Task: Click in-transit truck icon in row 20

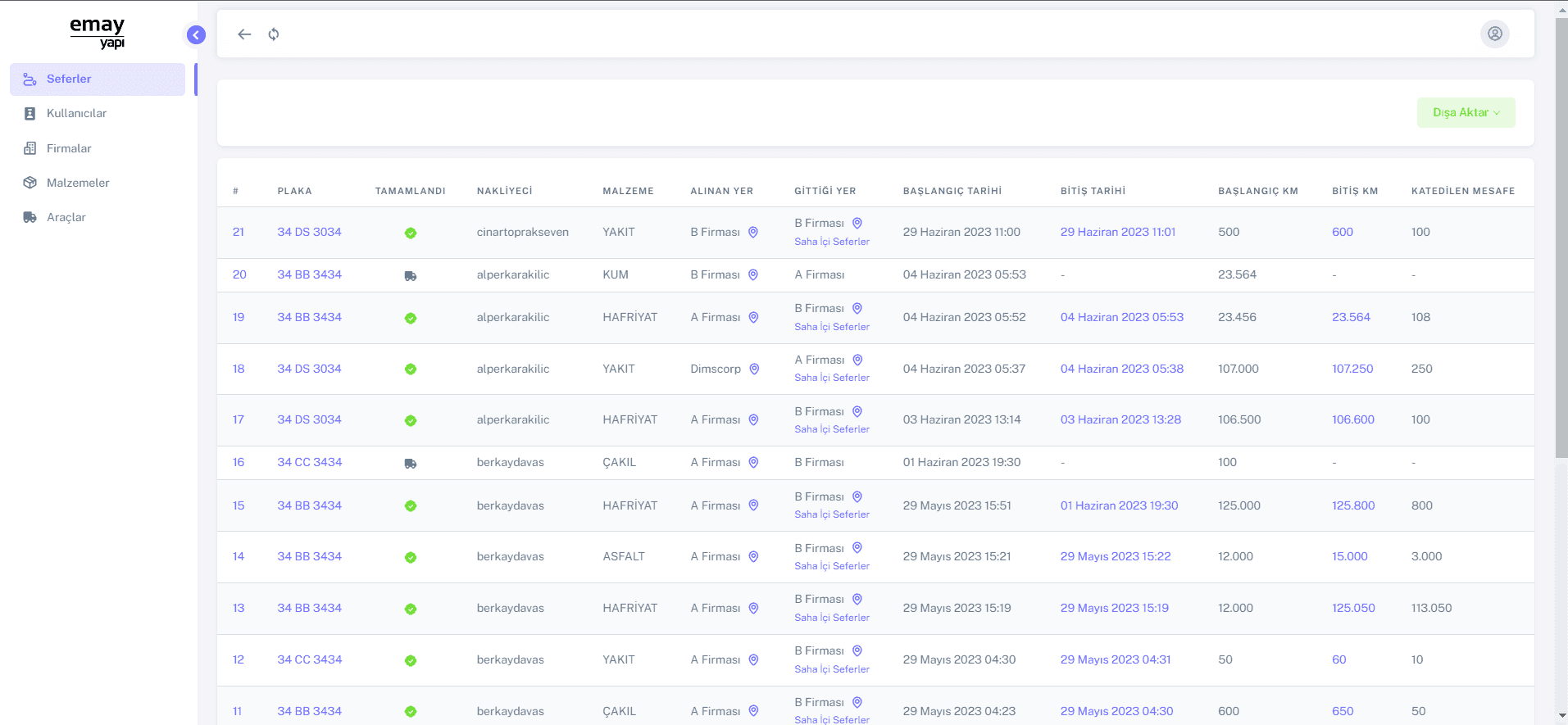Action: pos(411,276)
